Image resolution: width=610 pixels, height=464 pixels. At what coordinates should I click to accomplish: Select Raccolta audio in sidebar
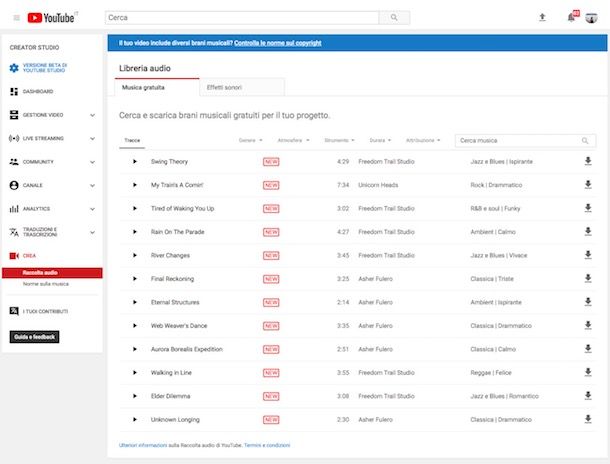click(52, 273)
